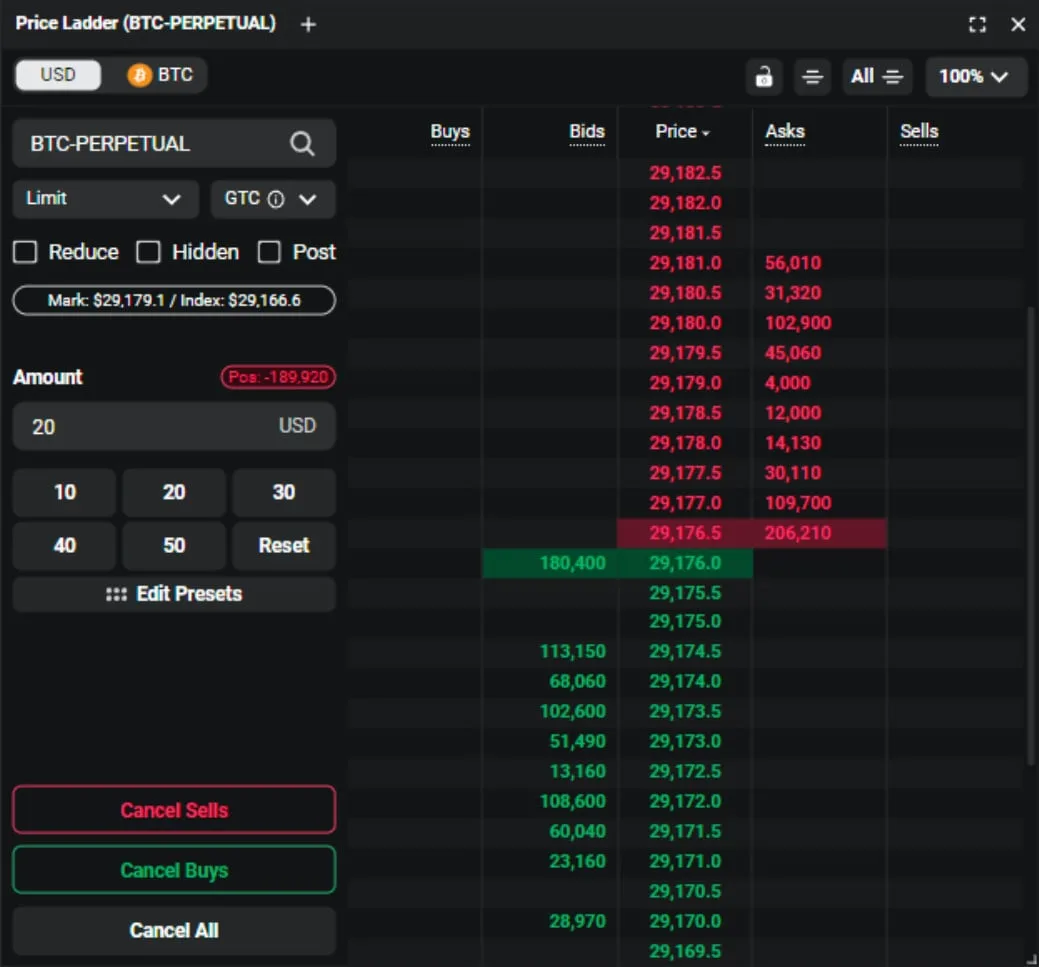Image resolution: width=1039 pixels, height=967 pixels.
Task: Click the ask size 102,900
Action: coord(798,323)
